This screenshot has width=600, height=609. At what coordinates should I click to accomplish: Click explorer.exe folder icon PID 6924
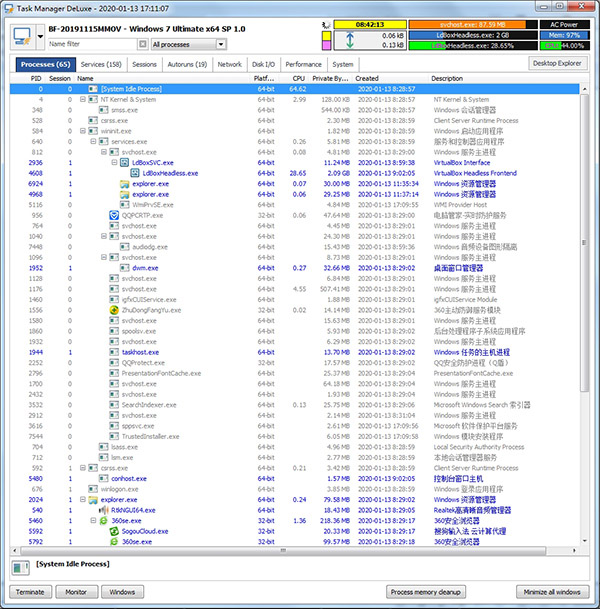[124, 184]
